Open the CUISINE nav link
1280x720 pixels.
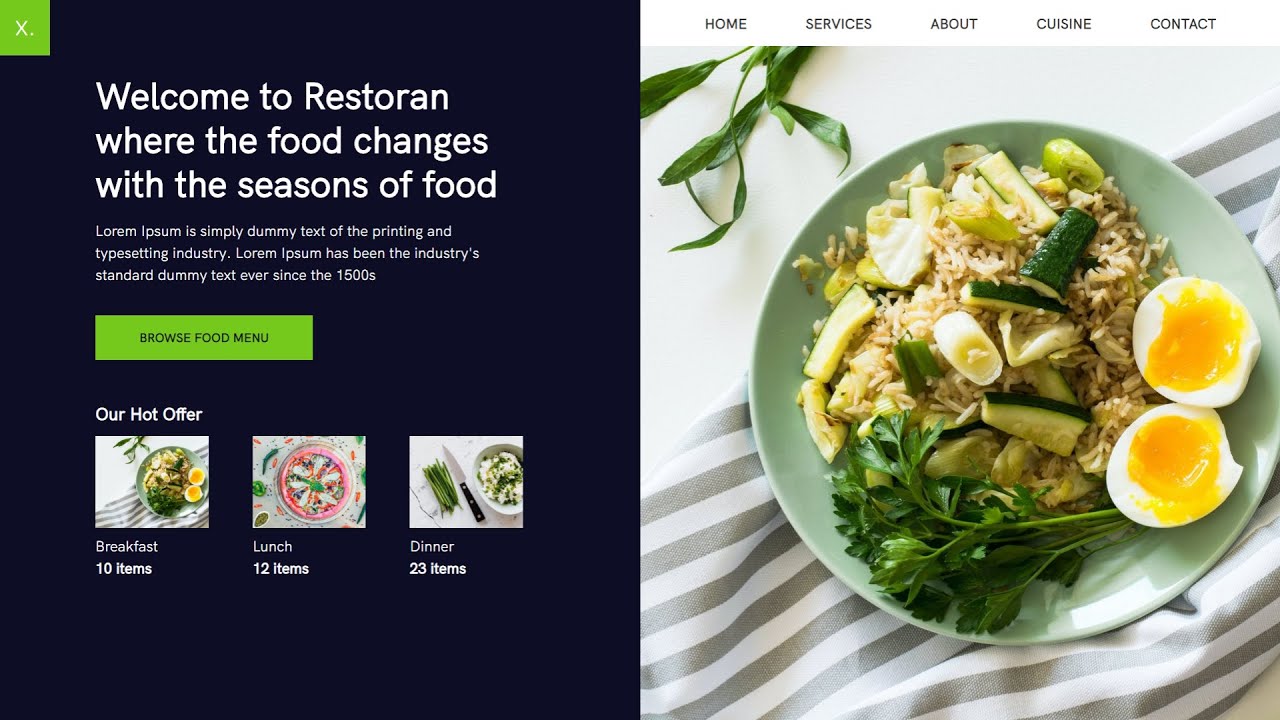tap(1063, 24)
